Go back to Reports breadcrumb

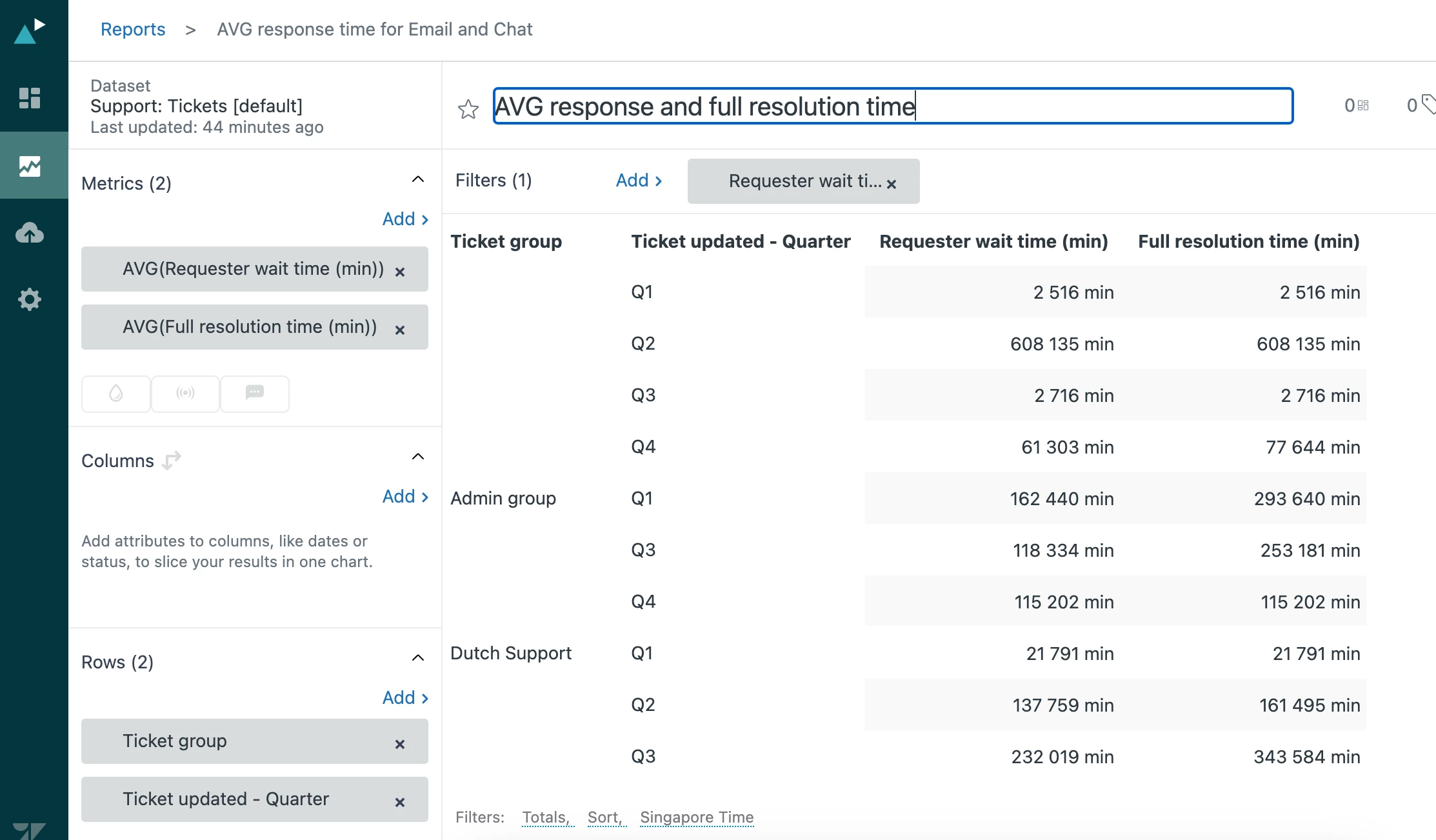[133, 29]
